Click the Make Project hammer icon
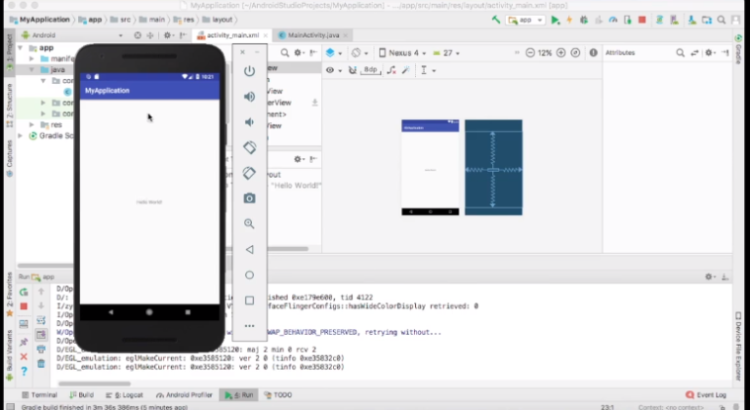750x410 pixels. (497, 19)
